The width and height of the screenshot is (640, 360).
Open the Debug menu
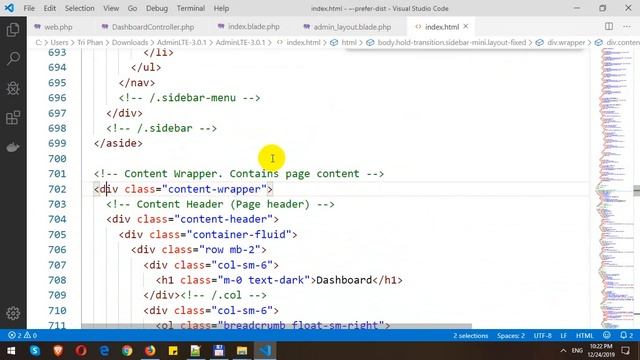pyautogui.click(x=157, y=8)
